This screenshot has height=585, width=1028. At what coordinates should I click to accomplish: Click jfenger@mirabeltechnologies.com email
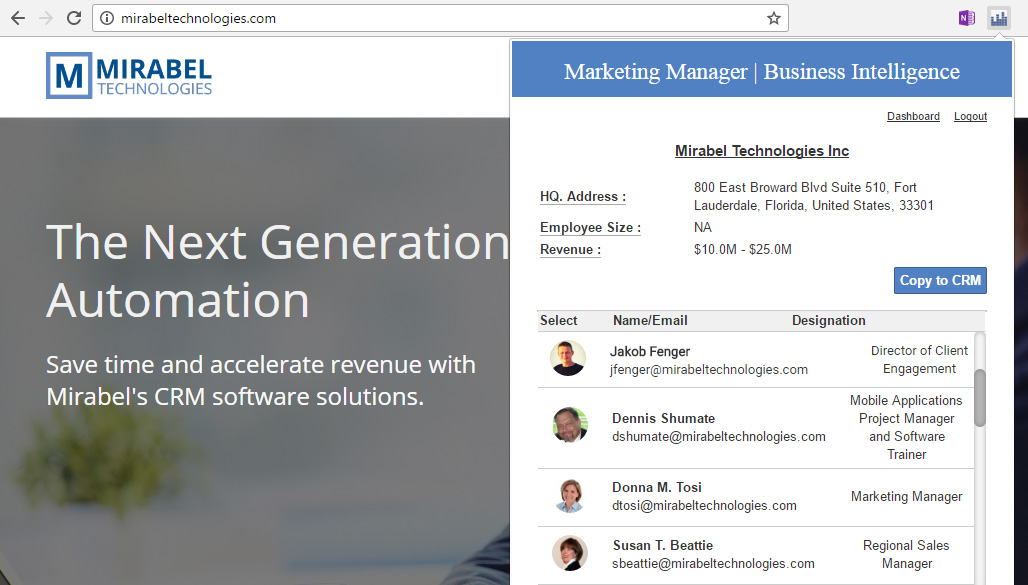[x=709, y=370]
